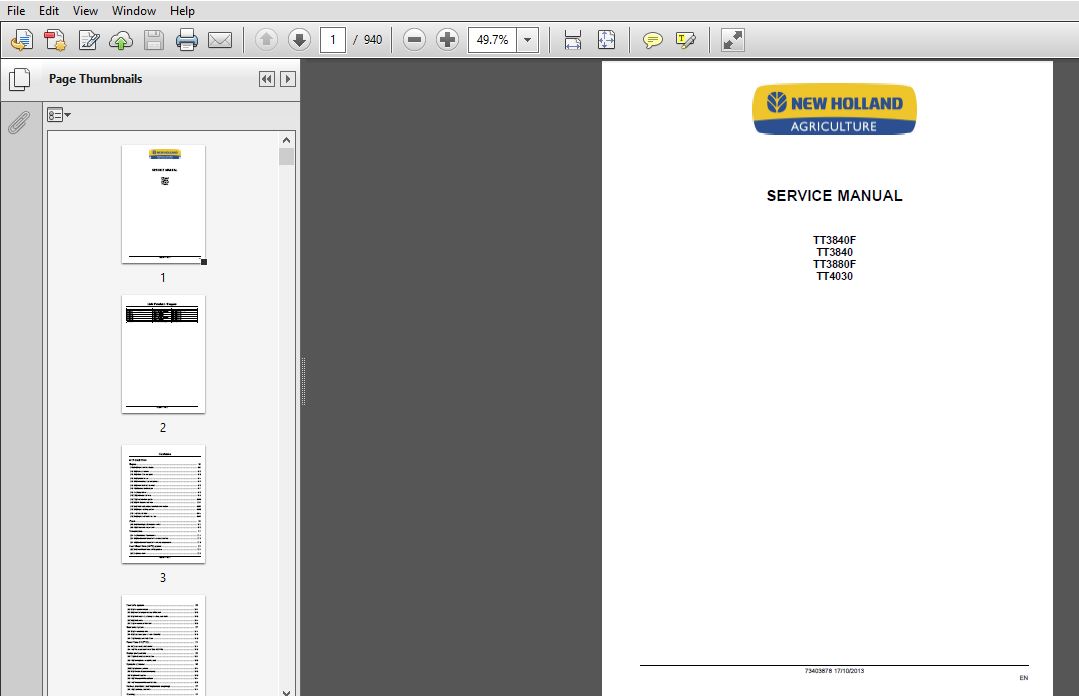Click the "Page Thumbnails" panel title

96,79
